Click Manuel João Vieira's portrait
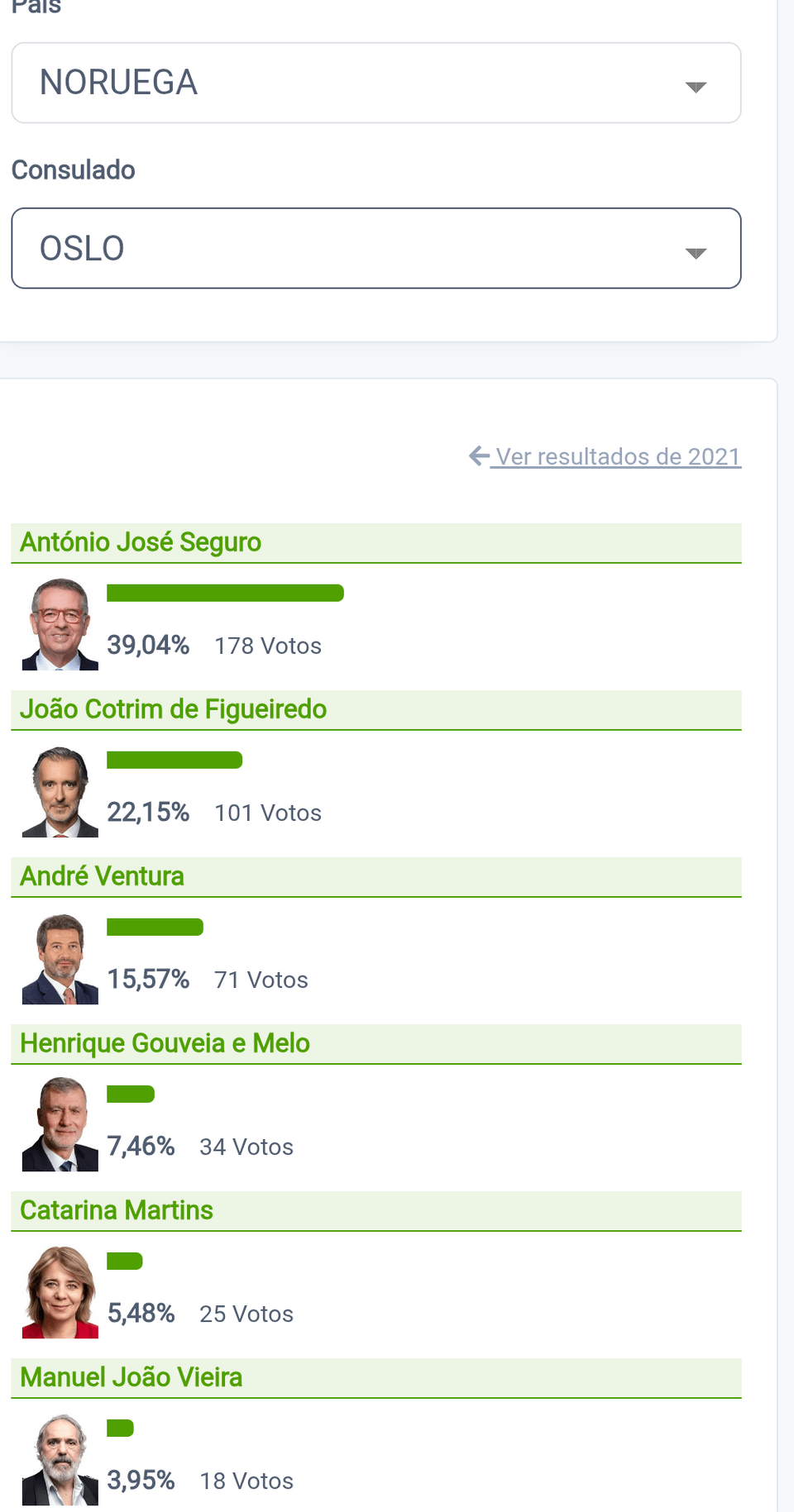Viewport: 794px width, 1512px height. tap(60, 1459)
